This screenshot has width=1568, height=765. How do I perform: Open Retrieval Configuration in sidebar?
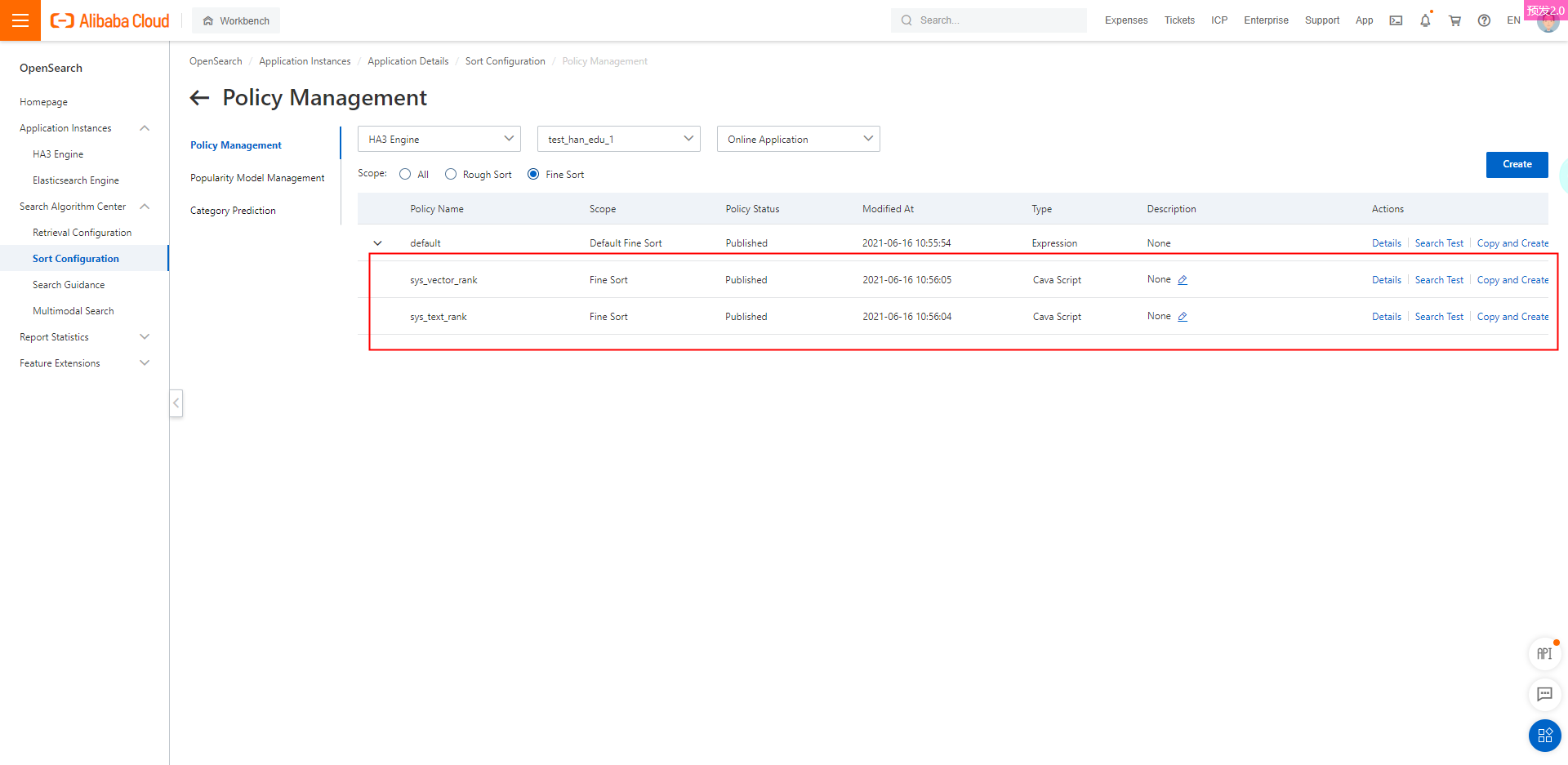pyautogui.click(x=82, y=233)
